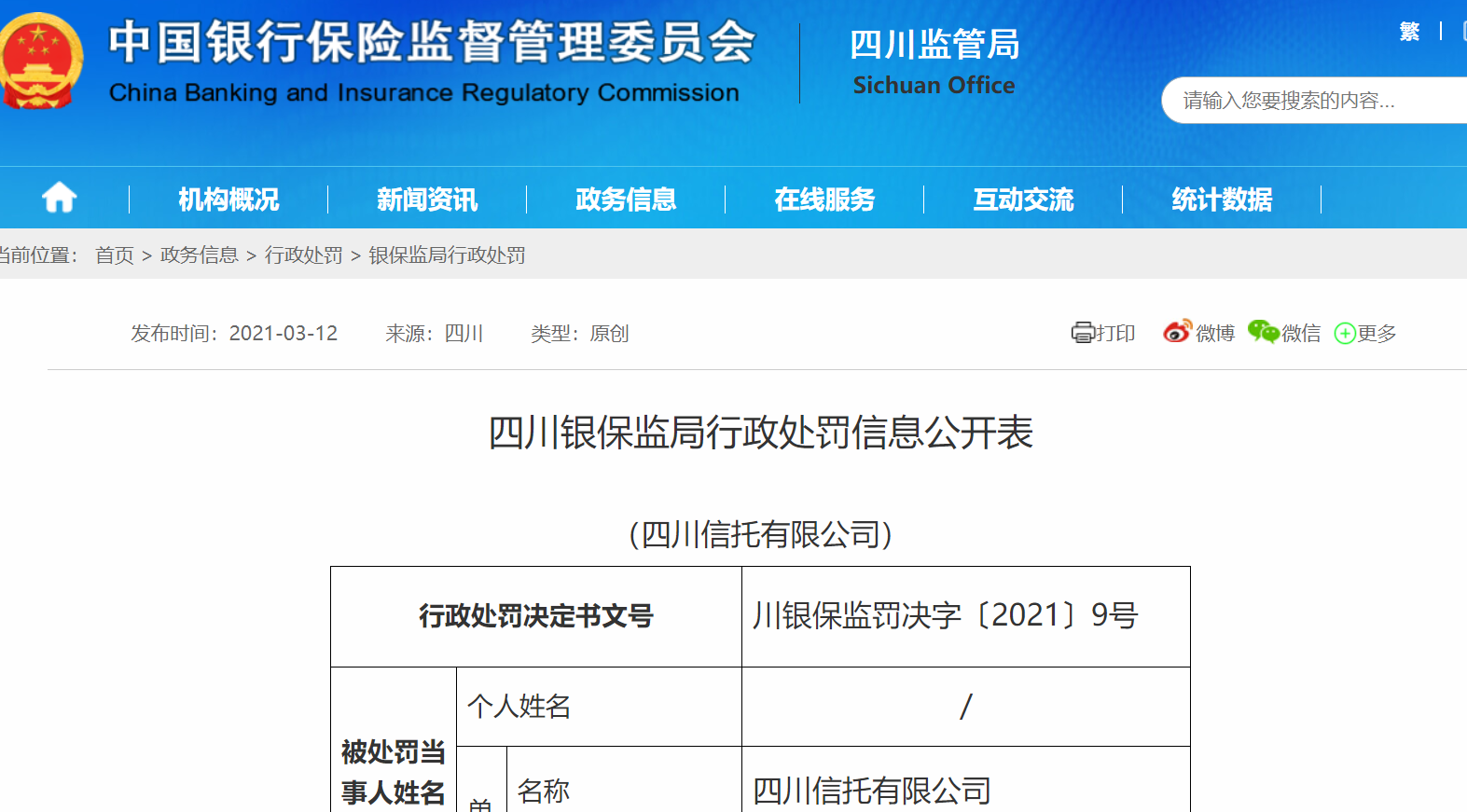Click 行政处罚 breadcrumb link
Screen dimensions: 1467x812
pyautogui.click(x=304, y=255)
